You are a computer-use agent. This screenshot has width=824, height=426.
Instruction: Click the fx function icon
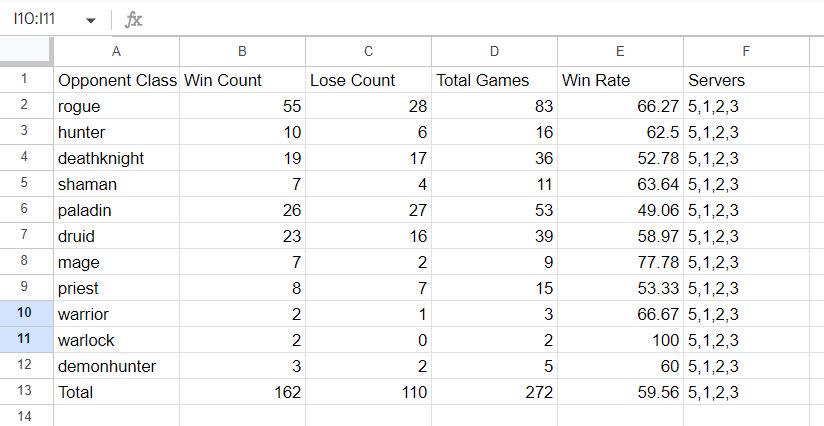coord(133,20)
